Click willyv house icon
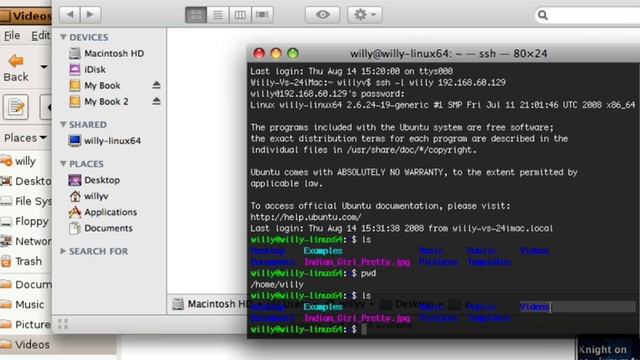Viewport: 640px width, 360px height. [x=75, y=196]
